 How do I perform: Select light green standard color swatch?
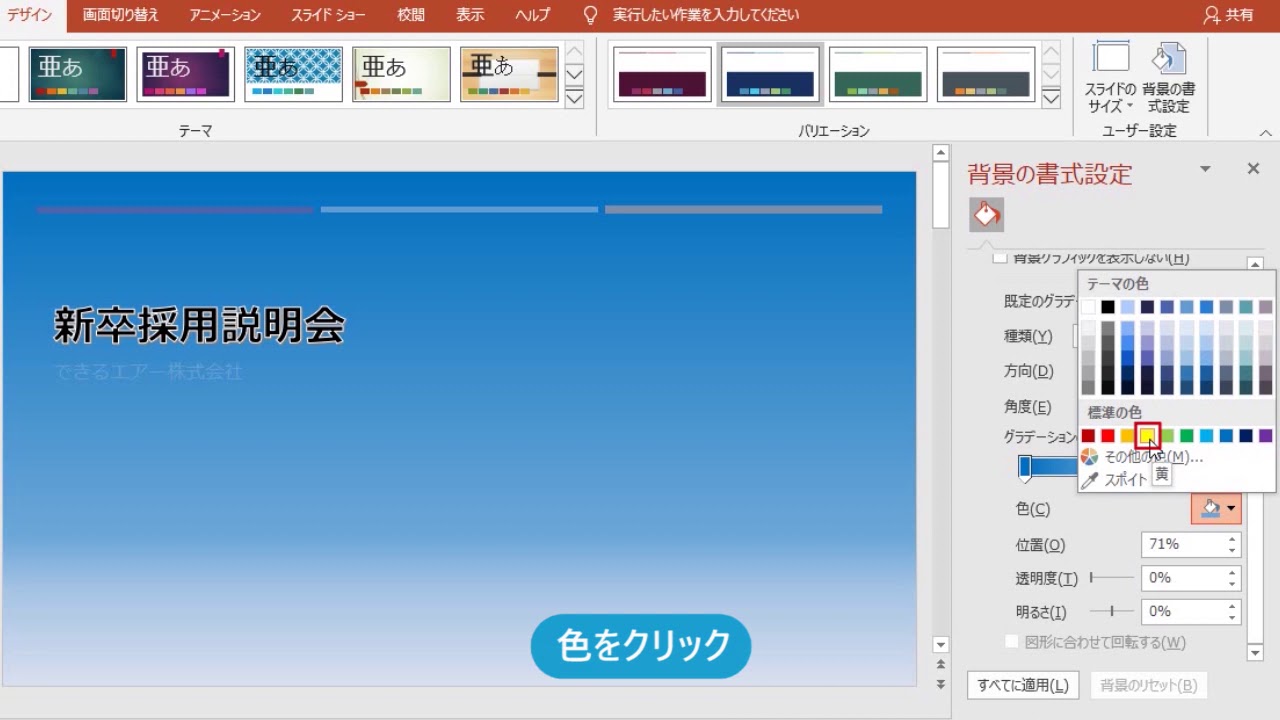click(x=1167, y=435)
